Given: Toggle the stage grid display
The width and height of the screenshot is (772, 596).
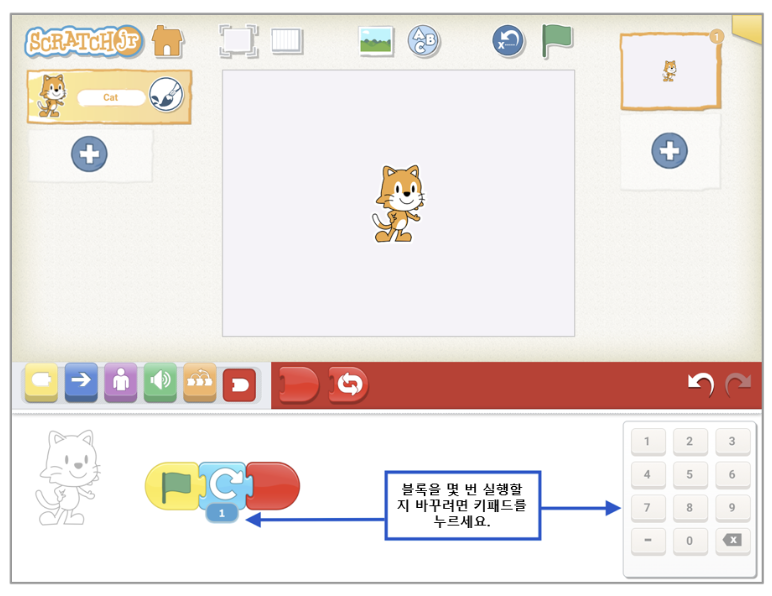Looking at the screenshot, I should 287,41.
